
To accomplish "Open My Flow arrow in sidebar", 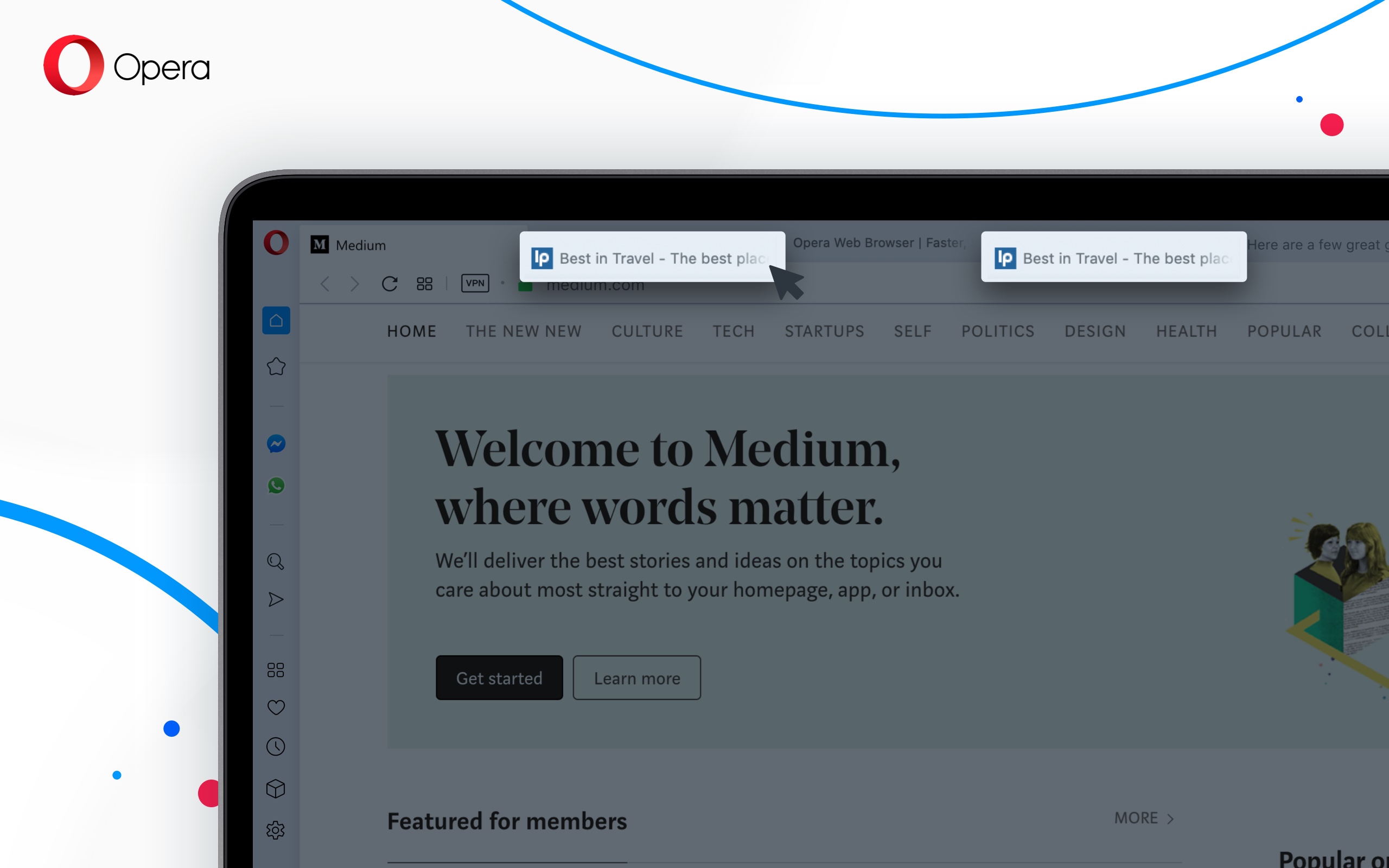I will pyautogui.click(x=276, y=600).
